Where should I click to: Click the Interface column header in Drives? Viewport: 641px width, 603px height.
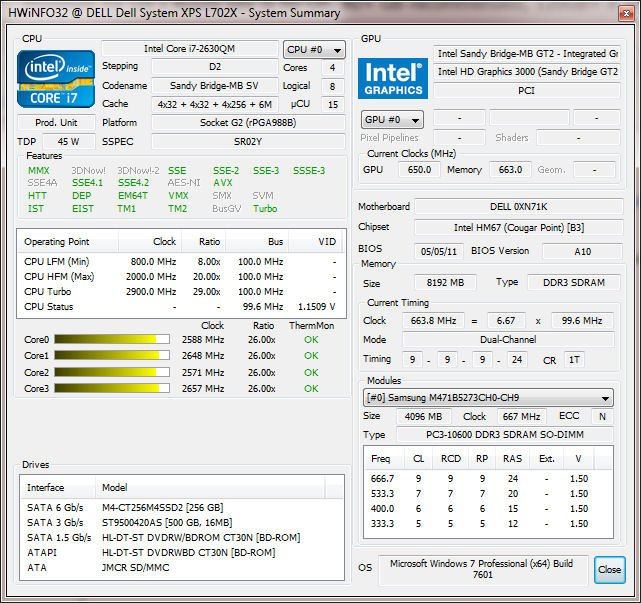58,488
